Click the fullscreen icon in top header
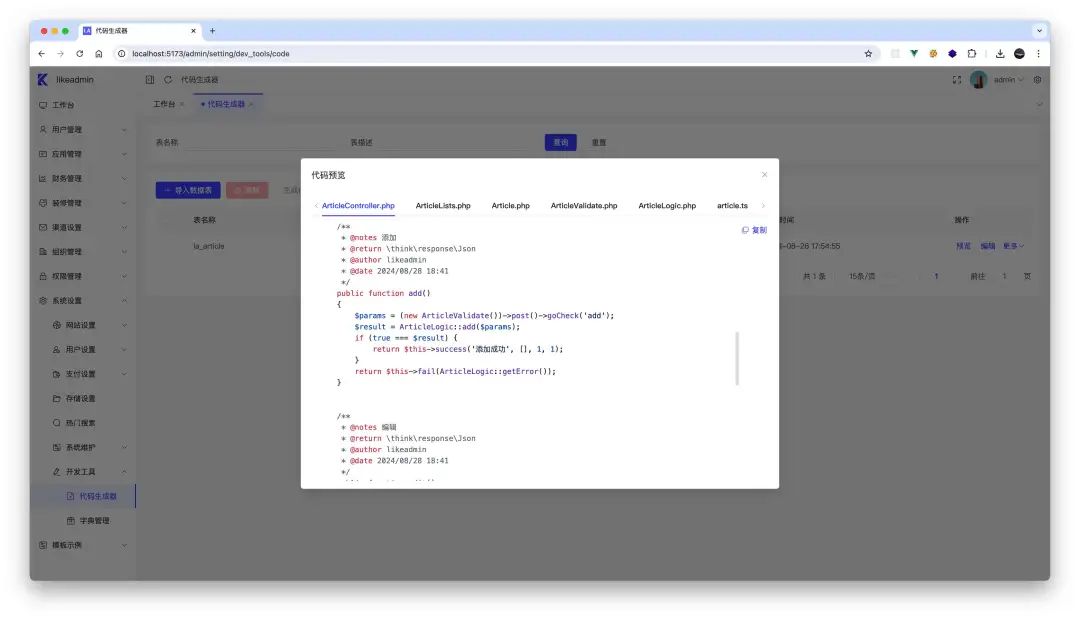 pos(957,80)
